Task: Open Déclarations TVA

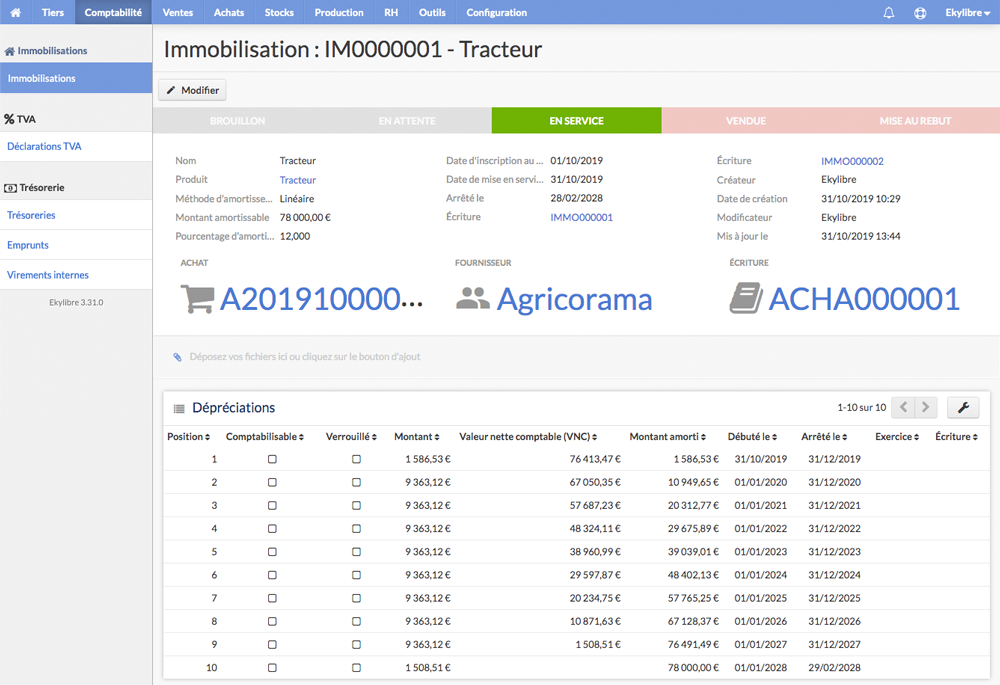Action: (76, 146)
